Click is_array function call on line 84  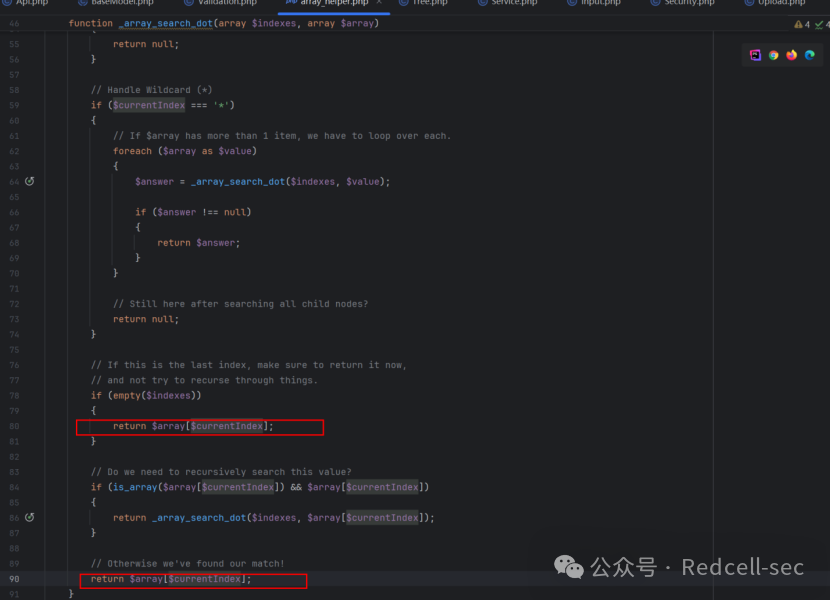[x=134, y=487]
